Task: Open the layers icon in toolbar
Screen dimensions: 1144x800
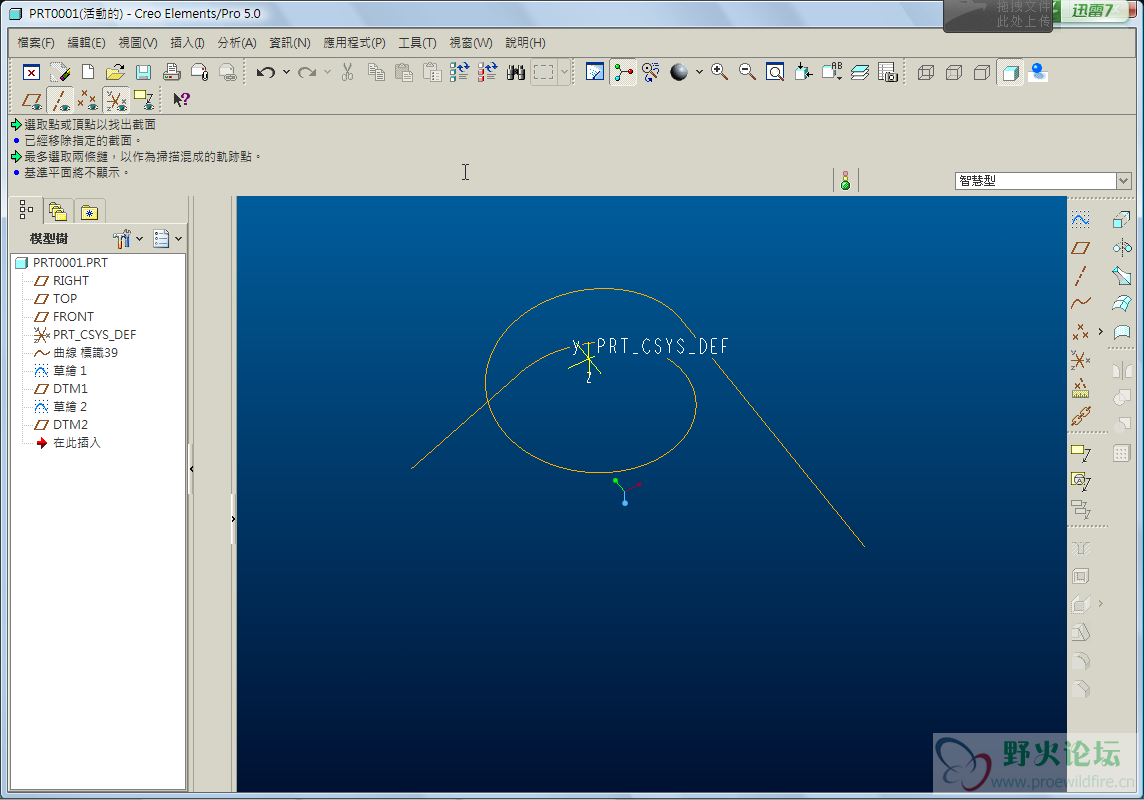Action: click(860, 72)
